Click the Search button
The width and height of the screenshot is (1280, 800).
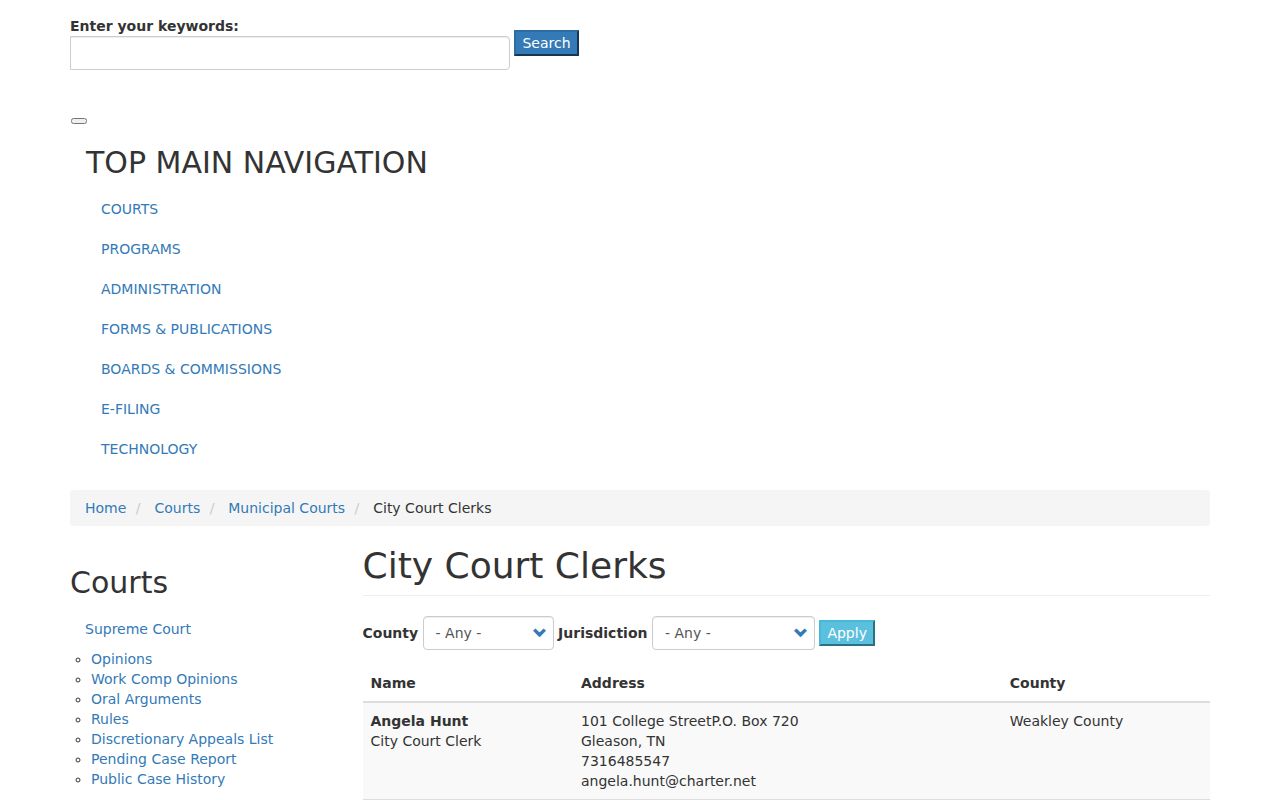(546, 43)
